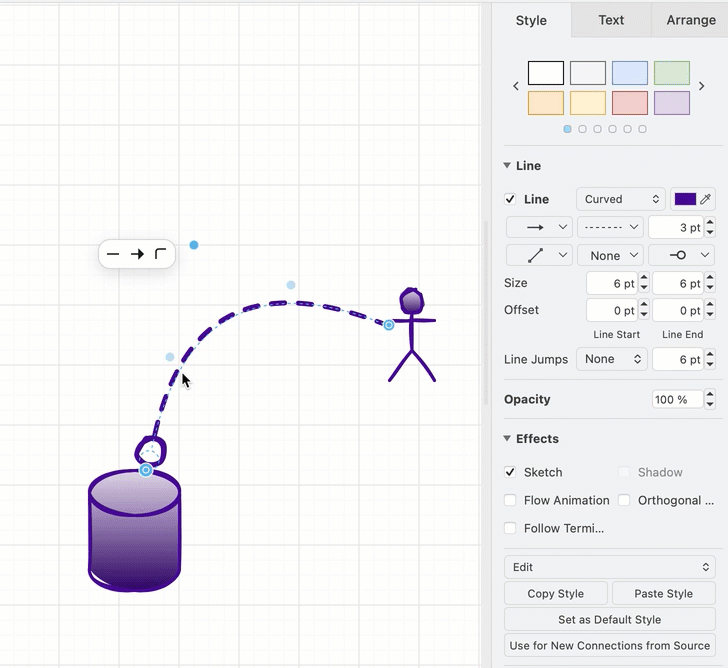This screenshot has height=668, width=728.
Task: Apply the light blue style swatch
Action: click(630, 73)
